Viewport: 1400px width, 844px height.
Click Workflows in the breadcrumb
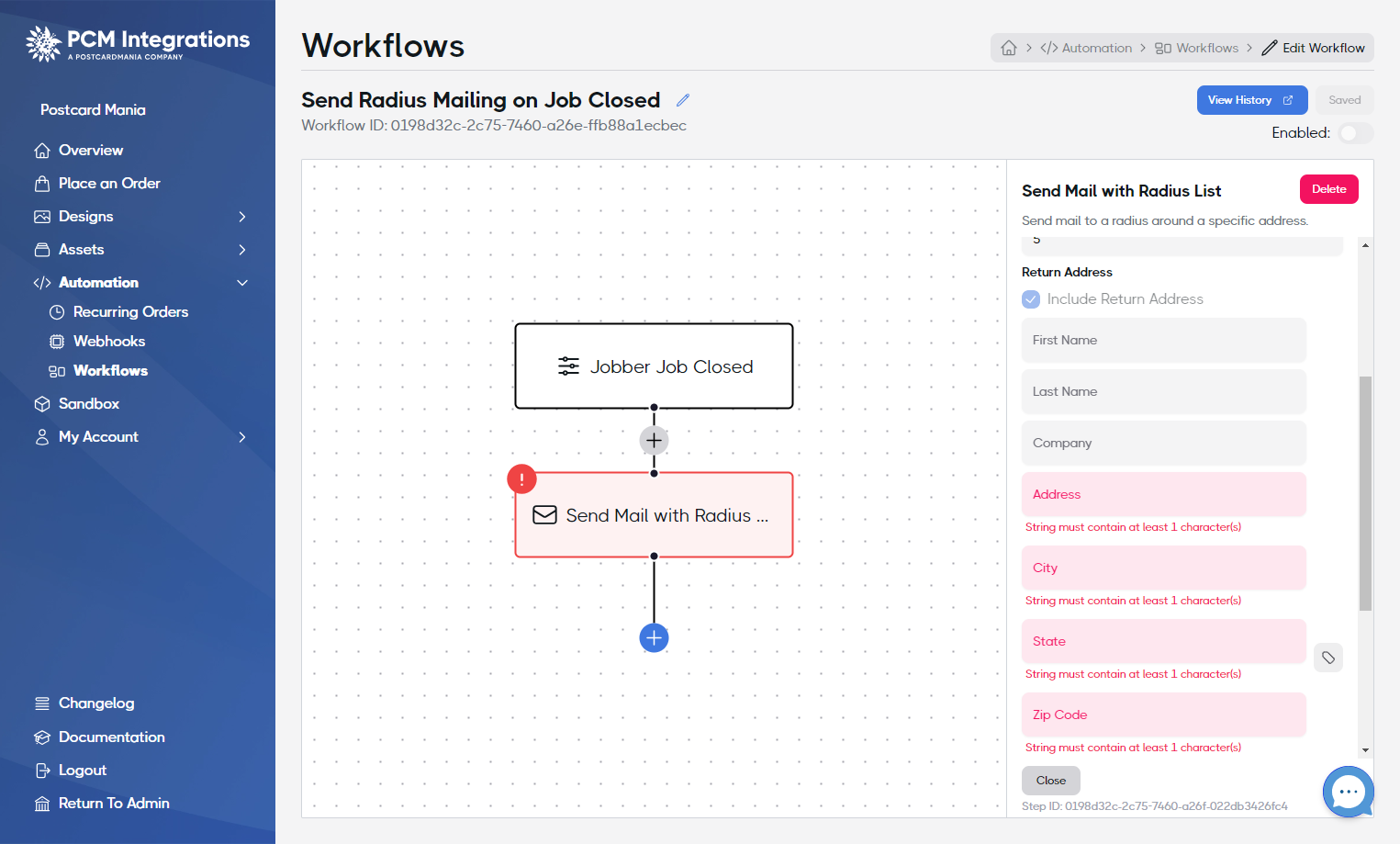1196,48
